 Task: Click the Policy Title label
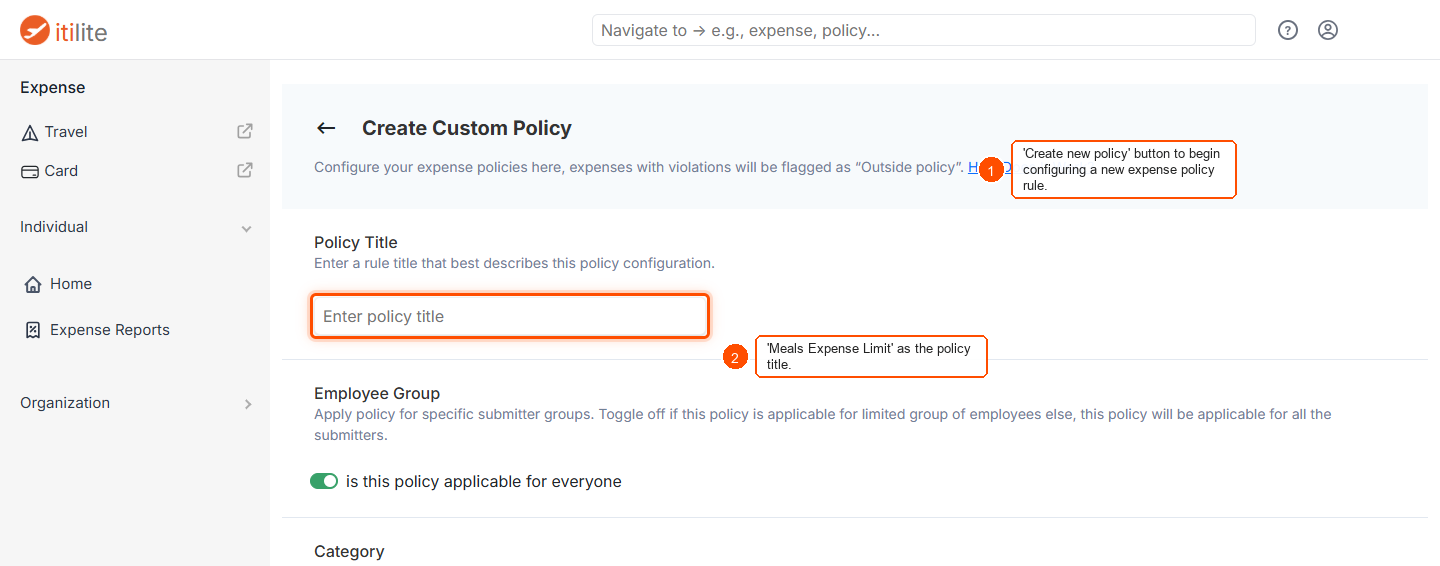pos(356,242)
